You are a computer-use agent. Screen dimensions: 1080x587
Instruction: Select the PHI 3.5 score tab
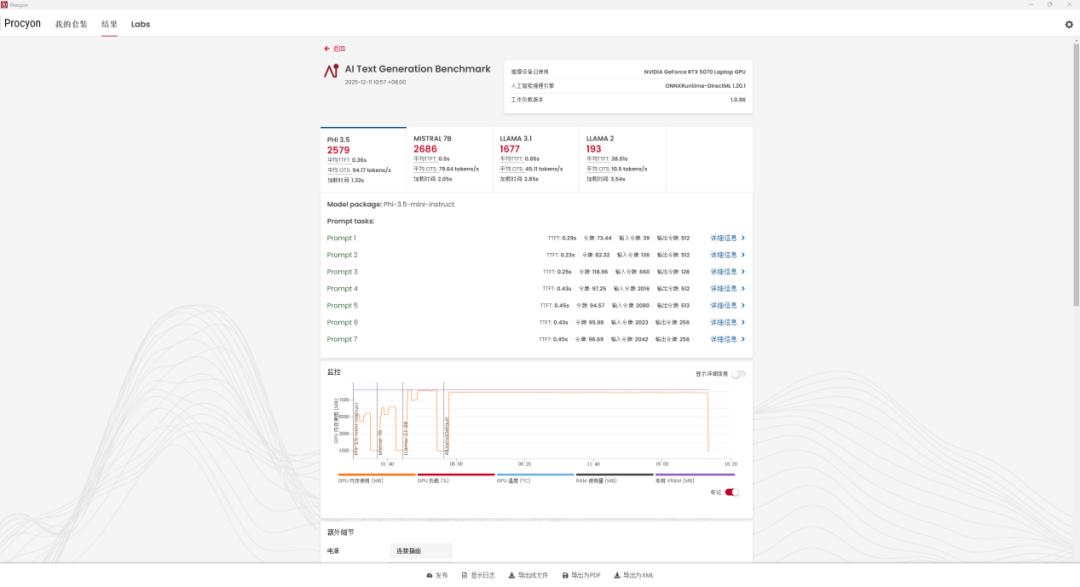coord(363,159)
